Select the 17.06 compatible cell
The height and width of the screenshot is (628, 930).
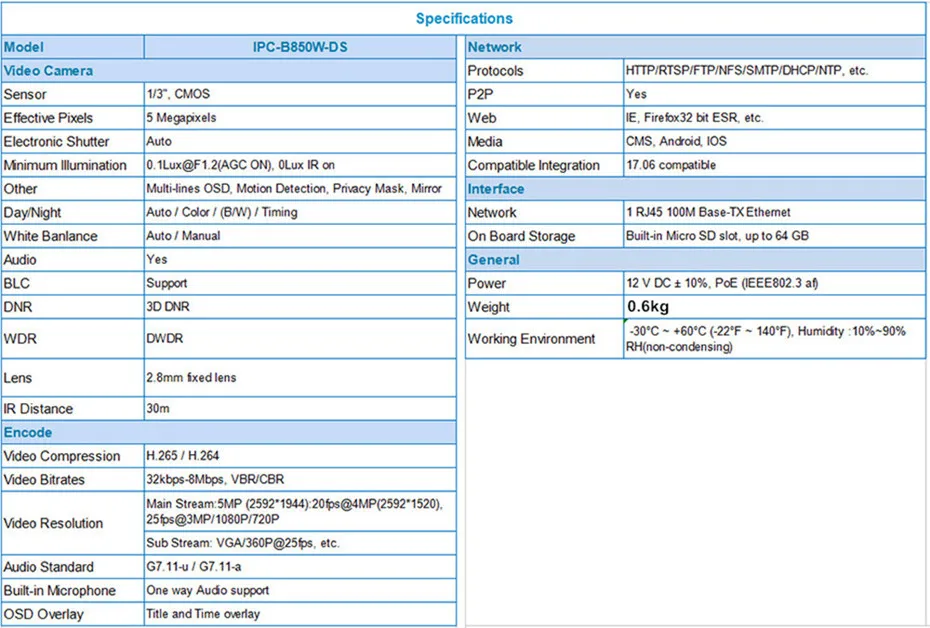point(774,165)
